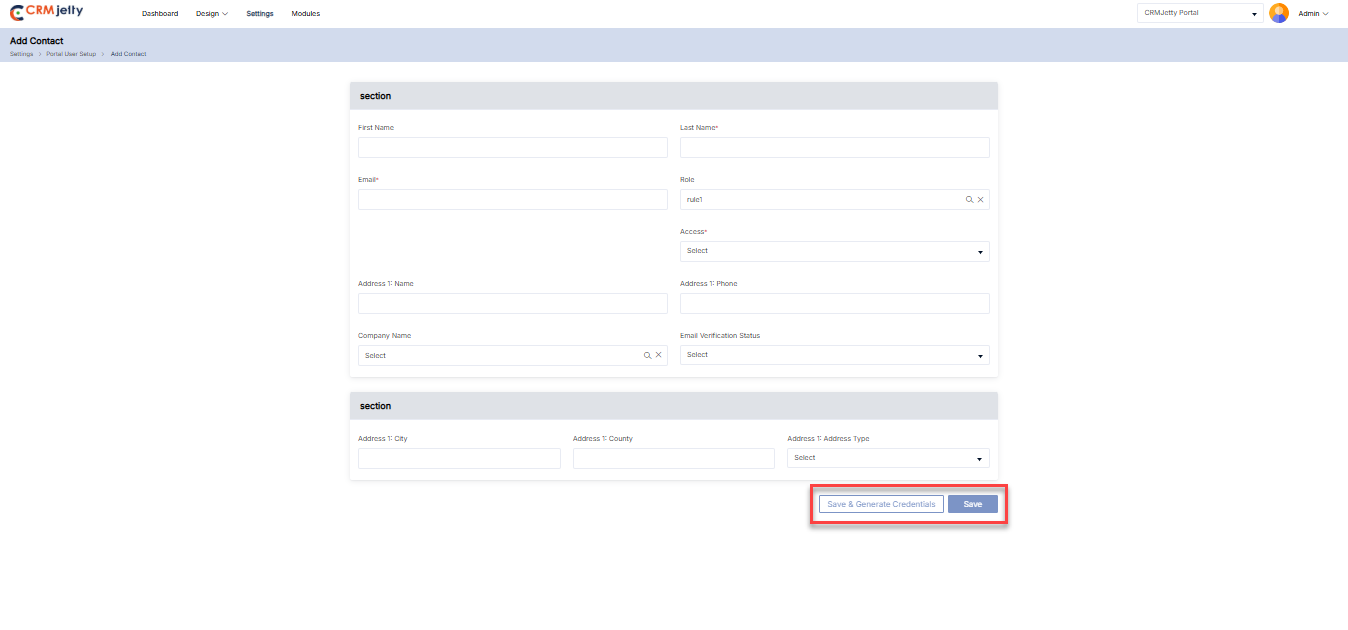Click the search icon in Role field
This screenshot has width=1348, height=630.
click(969, 200)
